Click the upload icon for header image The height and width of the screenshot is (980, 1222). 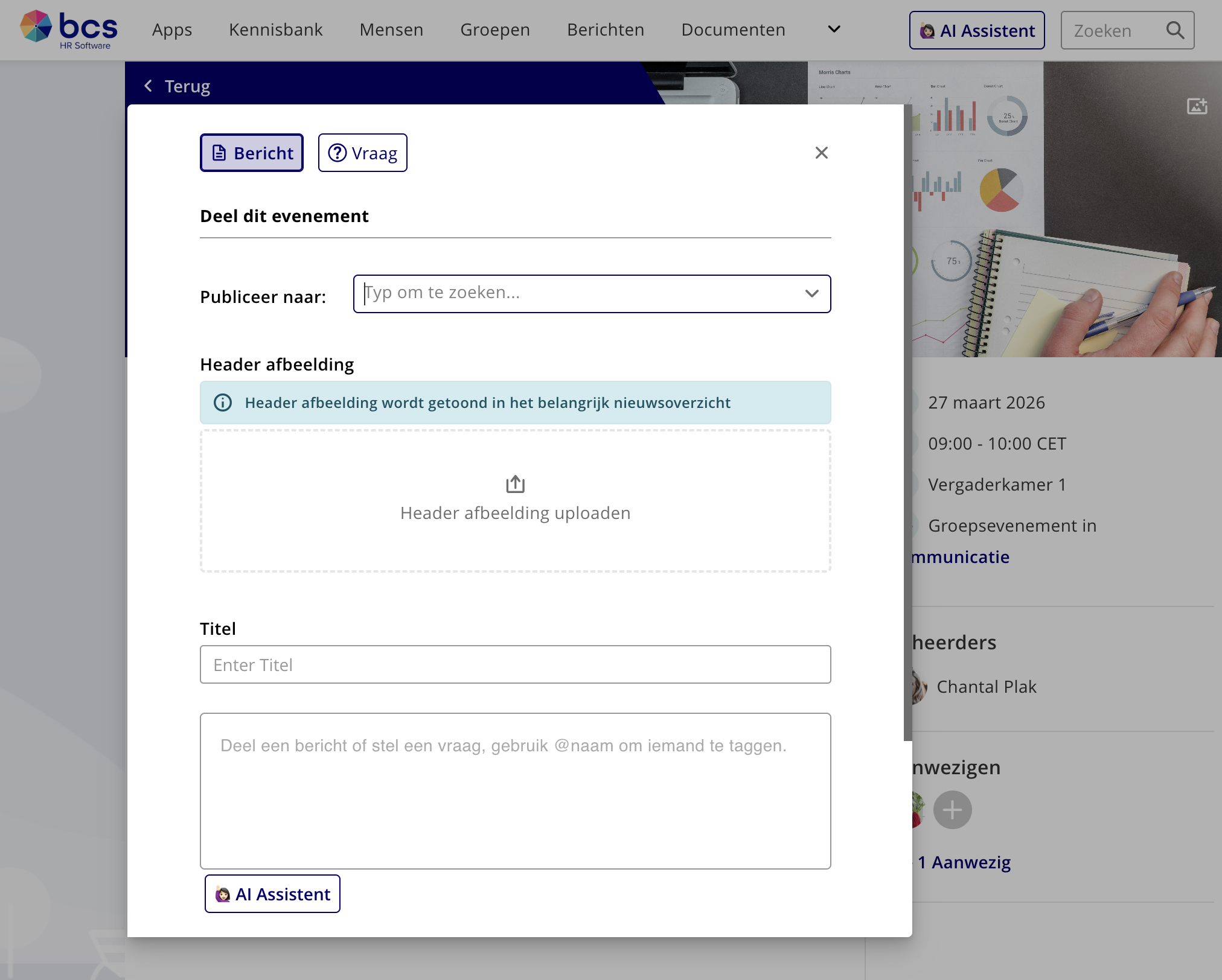(x=516, y=484)
